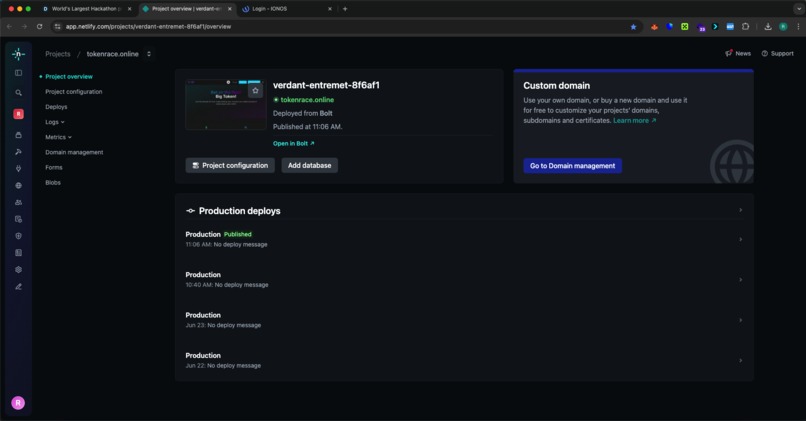Image resolution: width=806 pixels, height=421 pixels.
Task: Click the Production deploys heading
Action: pyautogui.click(x=240, y=211)
